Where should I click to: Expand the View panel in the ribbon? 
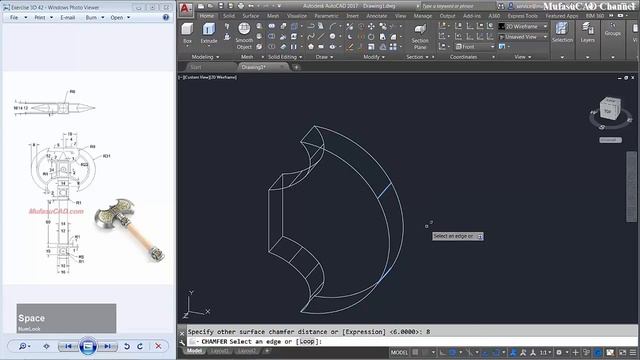[x=522, y=57]
